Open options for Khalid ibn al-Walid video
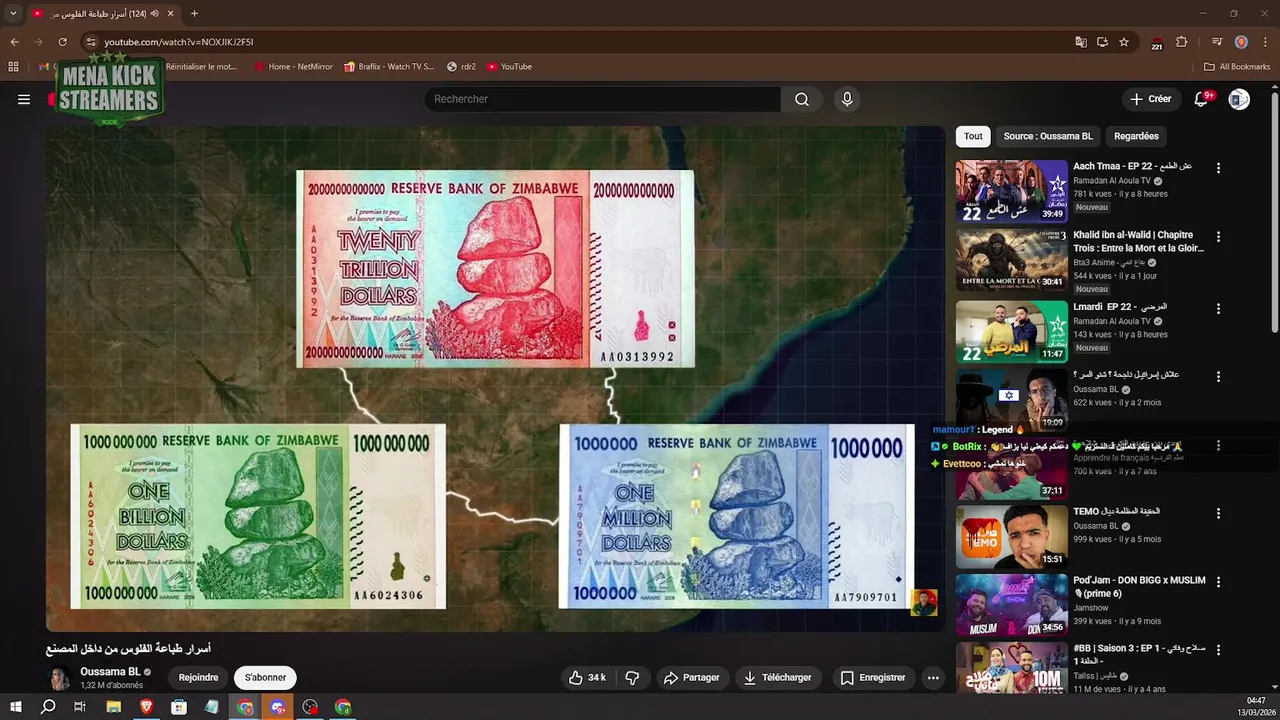Screen dimensions: 1280x720 point(1218,237)
